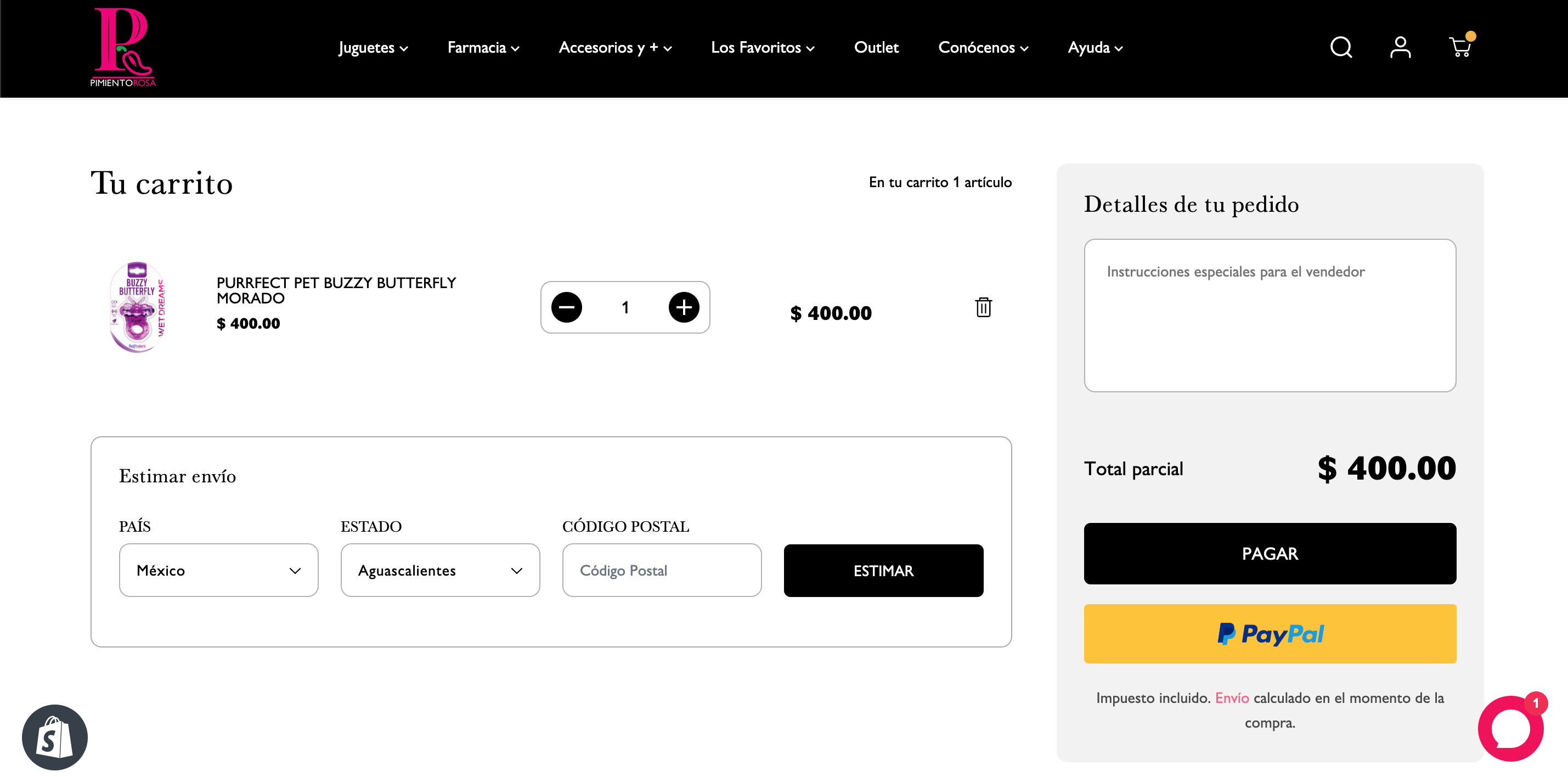The image size is (1568, 777).
Task: Open the Juguetes menu
Action: (x=373, y=48)
